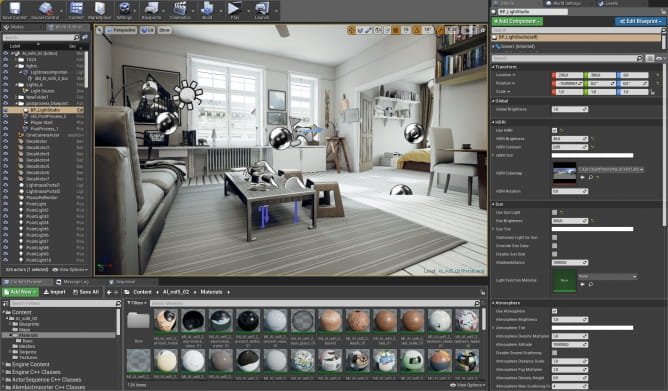Click the Import button in Content Browser
The width and height of the screenshot is (668, 391).
coord(55,292)
